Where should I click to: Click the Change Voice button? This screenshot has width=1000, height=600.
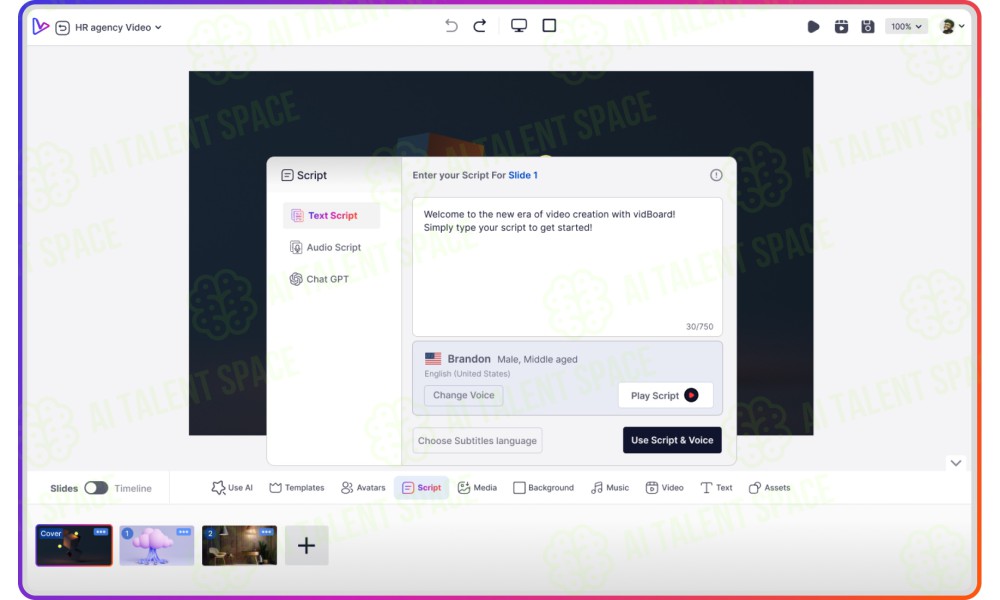(464, 395)
